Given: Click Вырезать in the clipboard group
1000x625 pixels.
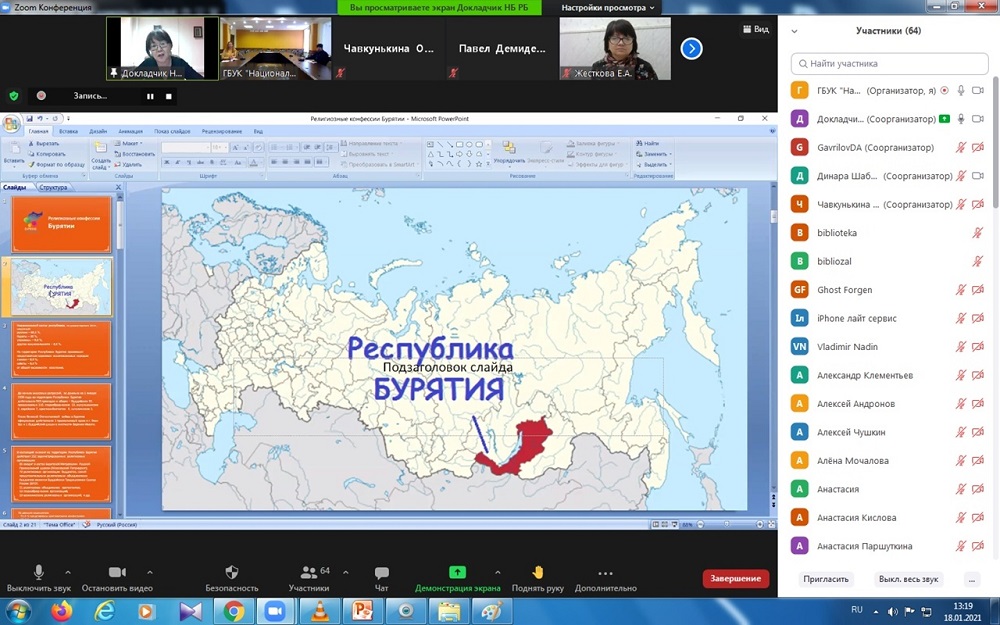Looking at the screenshot, I should click(x=43, y=143).
